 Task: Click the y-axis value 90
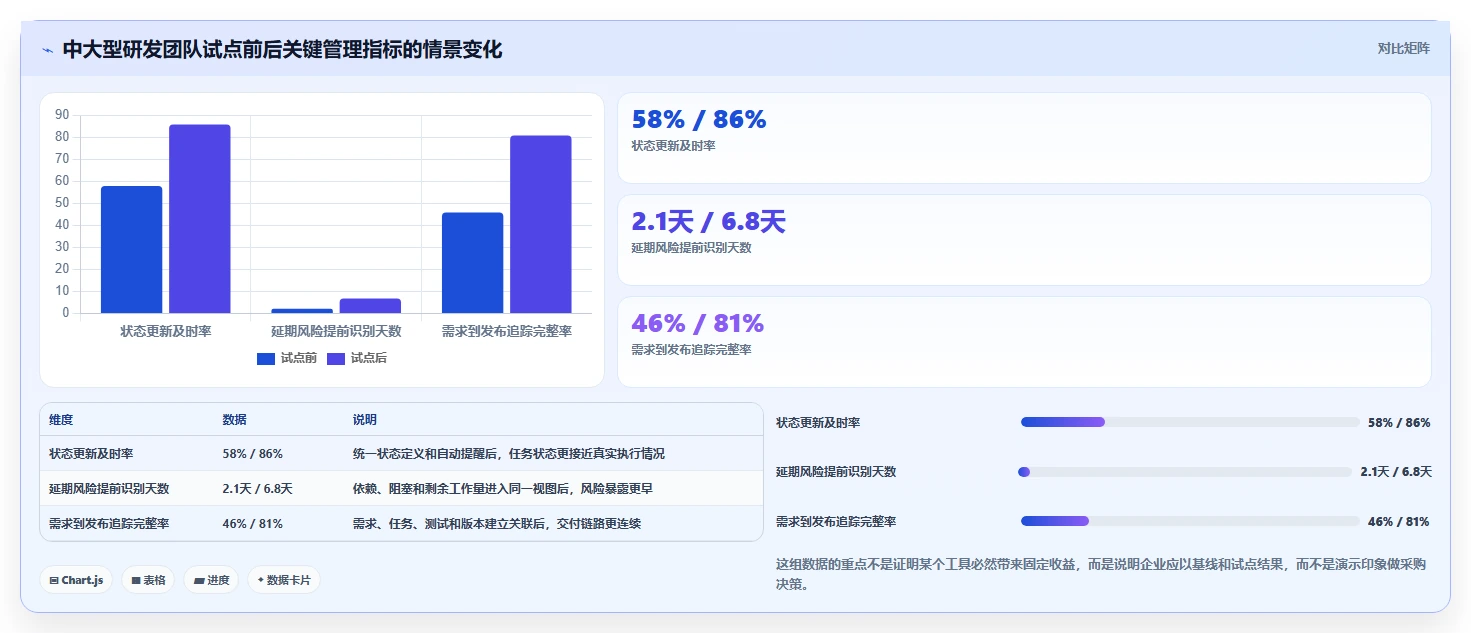tap(62, 115)
